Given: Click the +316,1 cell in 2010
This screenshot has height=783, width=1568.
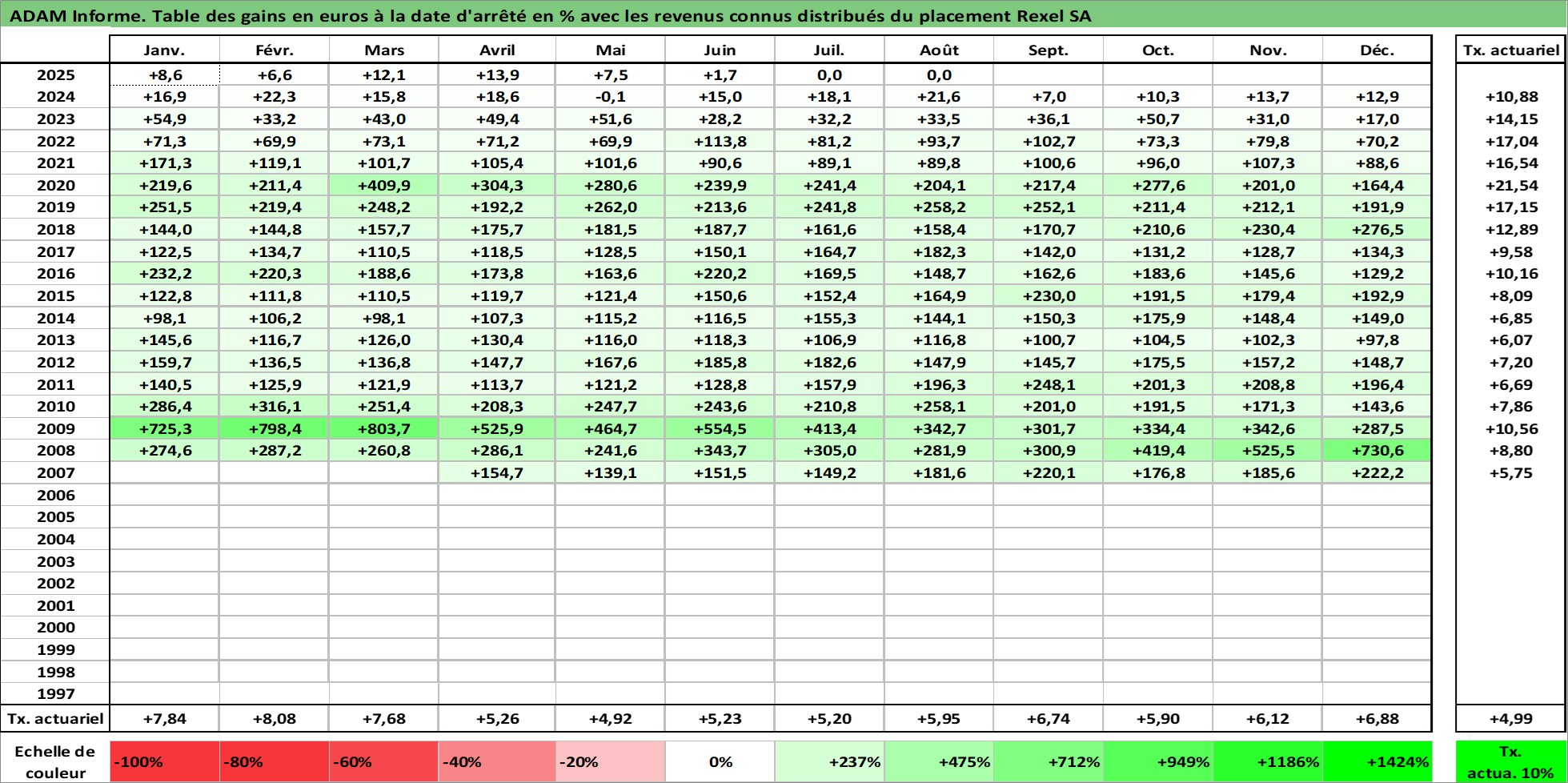Looking at the screenshot, I should point(275,406).
